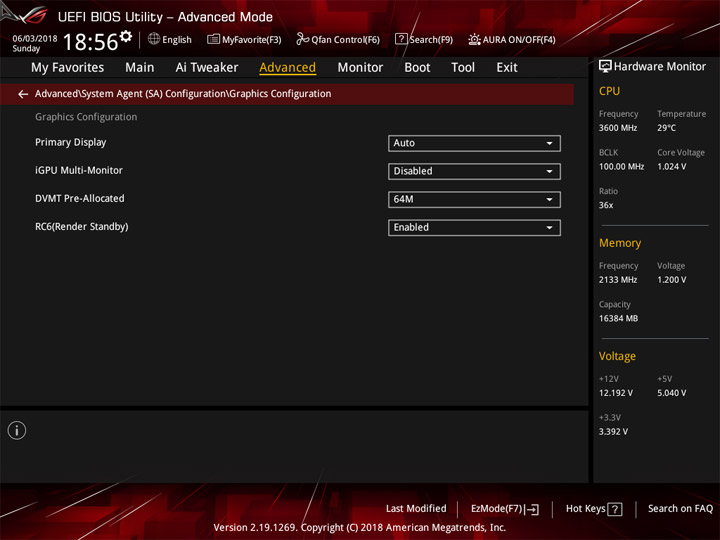Select the RC6(Render Standby) label
This screenshot has width=720, height=540.
pos(82,227)
